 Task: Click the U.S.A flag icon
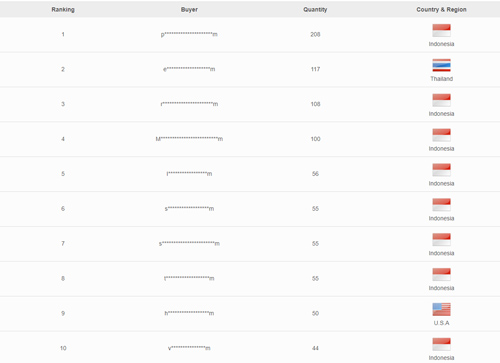click(441, 309)
